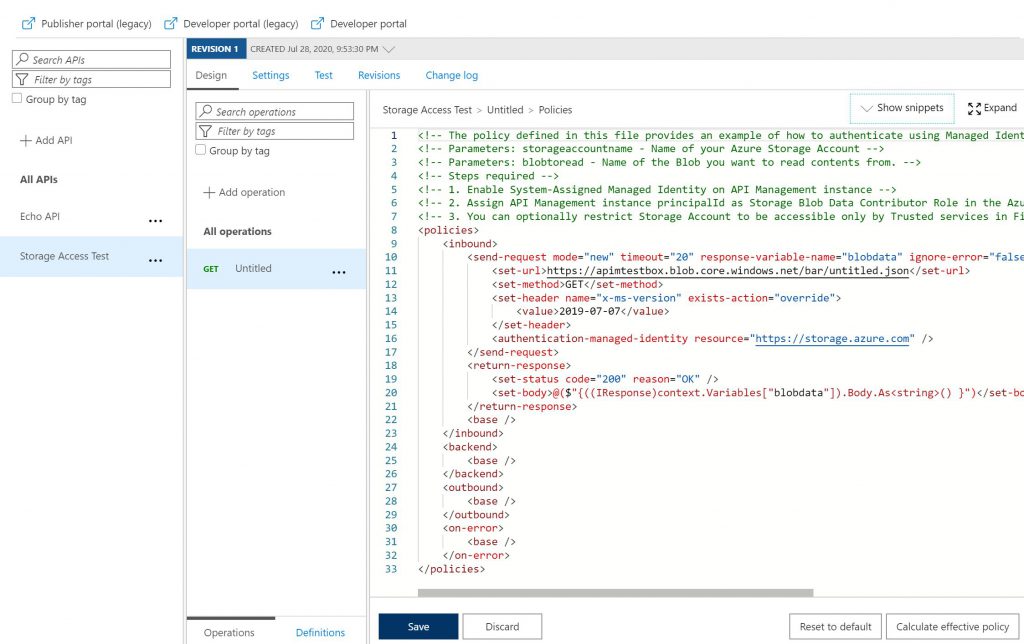Click All APIs heading
1024x644 pixels.
click(x=39, y=180)
